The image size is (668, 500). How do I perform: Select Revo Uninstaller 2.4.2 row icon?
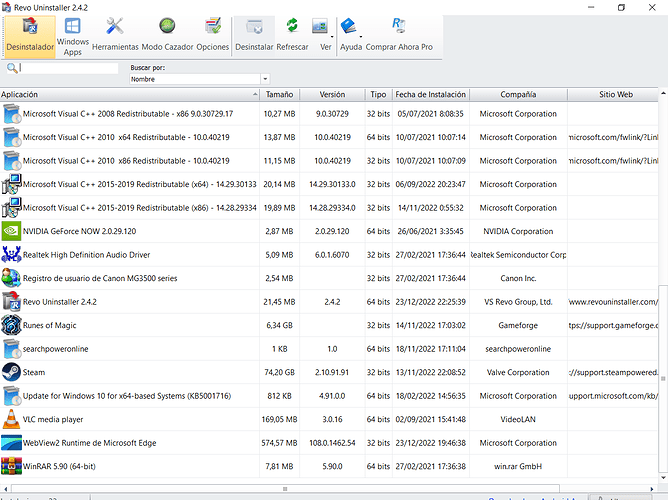click(x=11, y=302)
